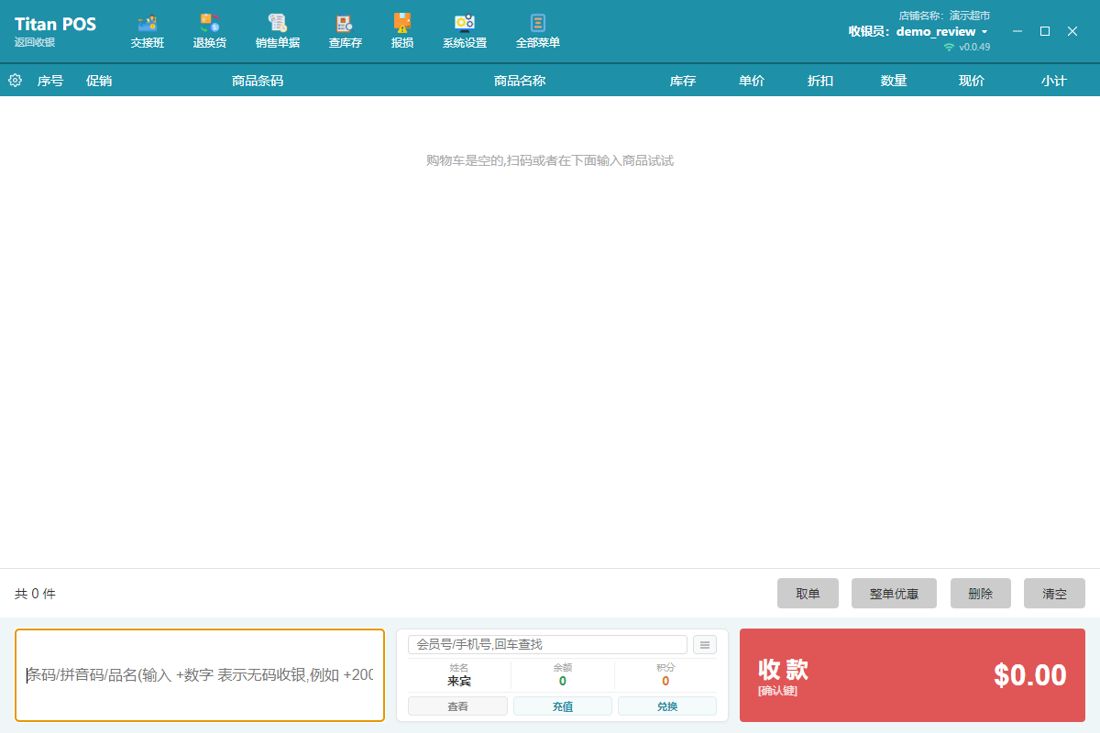Focus the barcode/pinyin product input field
1100x733 pixels.
point(200,675)
